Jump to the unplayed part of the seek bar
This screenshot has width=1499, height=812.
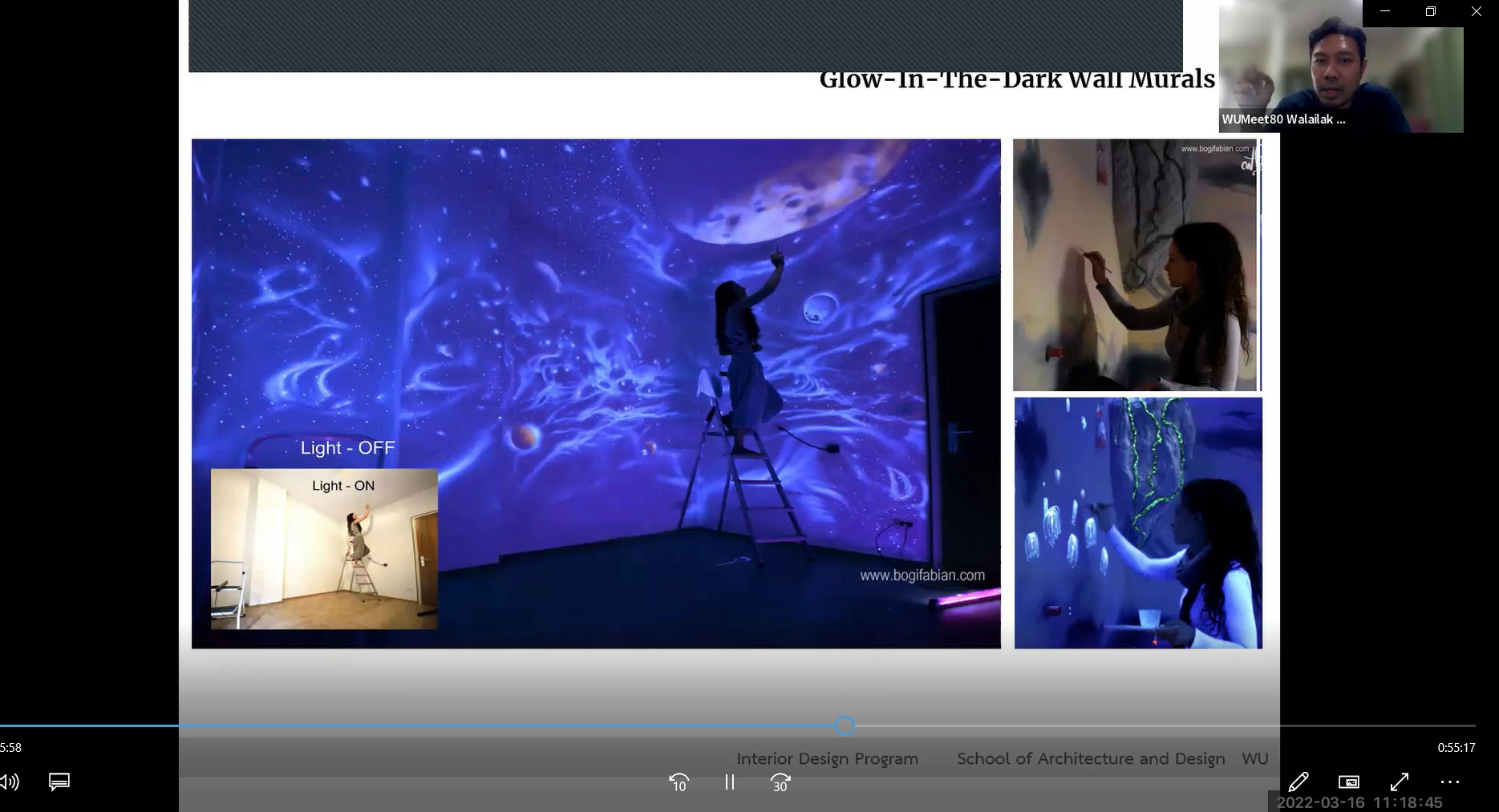[1163, 726]
